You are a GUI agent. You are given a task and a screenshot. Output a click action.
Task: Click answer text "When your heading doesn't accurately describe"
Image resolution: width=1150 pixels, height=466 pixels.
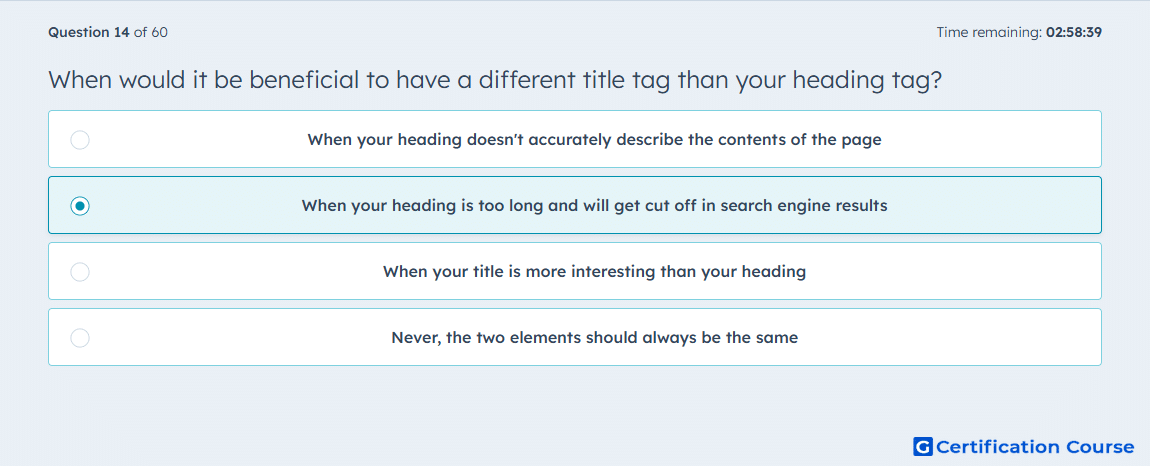[594, 139]
